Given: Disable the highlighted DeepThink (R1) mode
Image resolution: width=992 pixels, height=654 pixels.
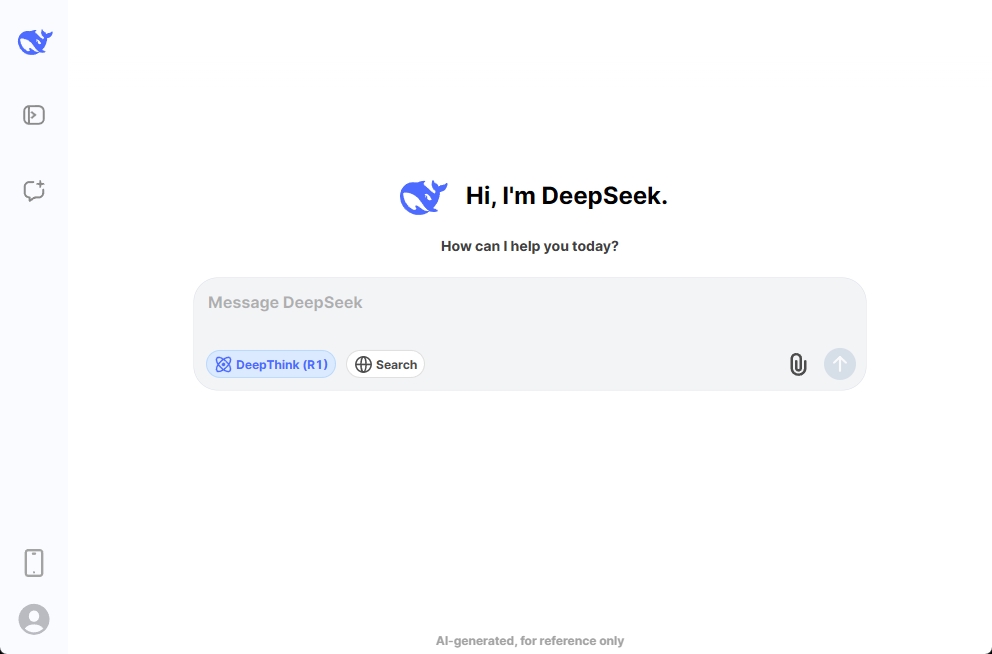Looking at the screenshot, I should [x=270, y=364].
